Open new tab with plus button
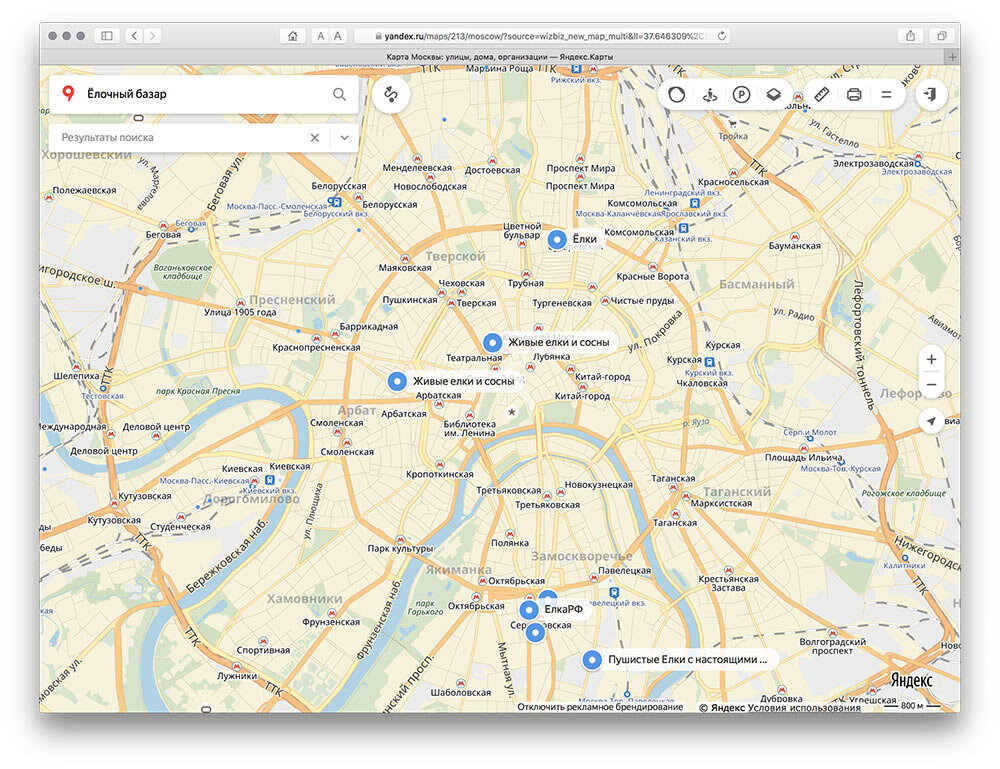 tap(952, 57)
